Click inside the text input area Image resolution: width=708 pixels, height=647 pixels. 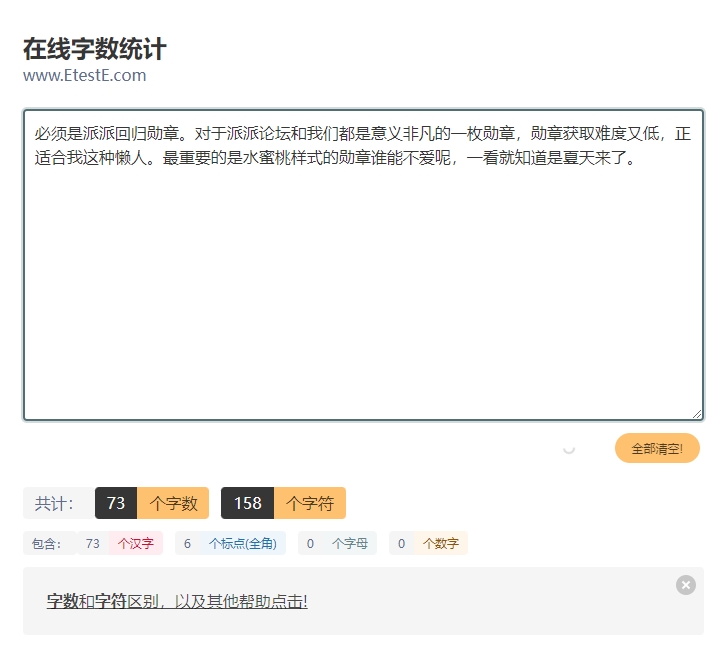coord(363,265)
